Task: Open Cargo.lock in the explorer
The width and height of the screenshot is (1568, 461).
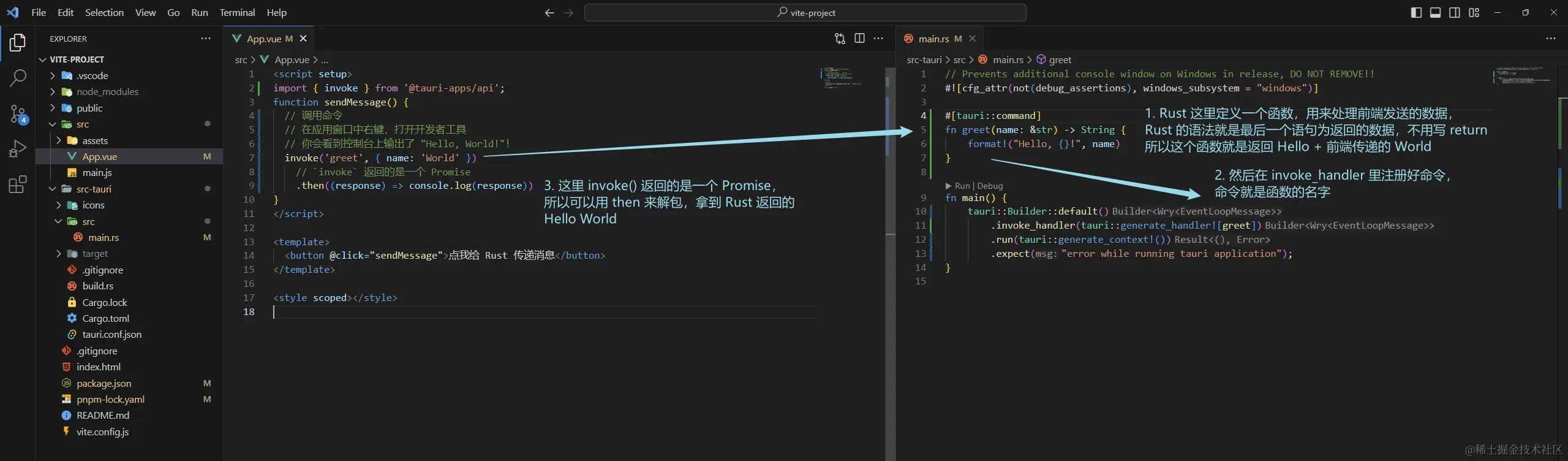Action: [129, 302]
